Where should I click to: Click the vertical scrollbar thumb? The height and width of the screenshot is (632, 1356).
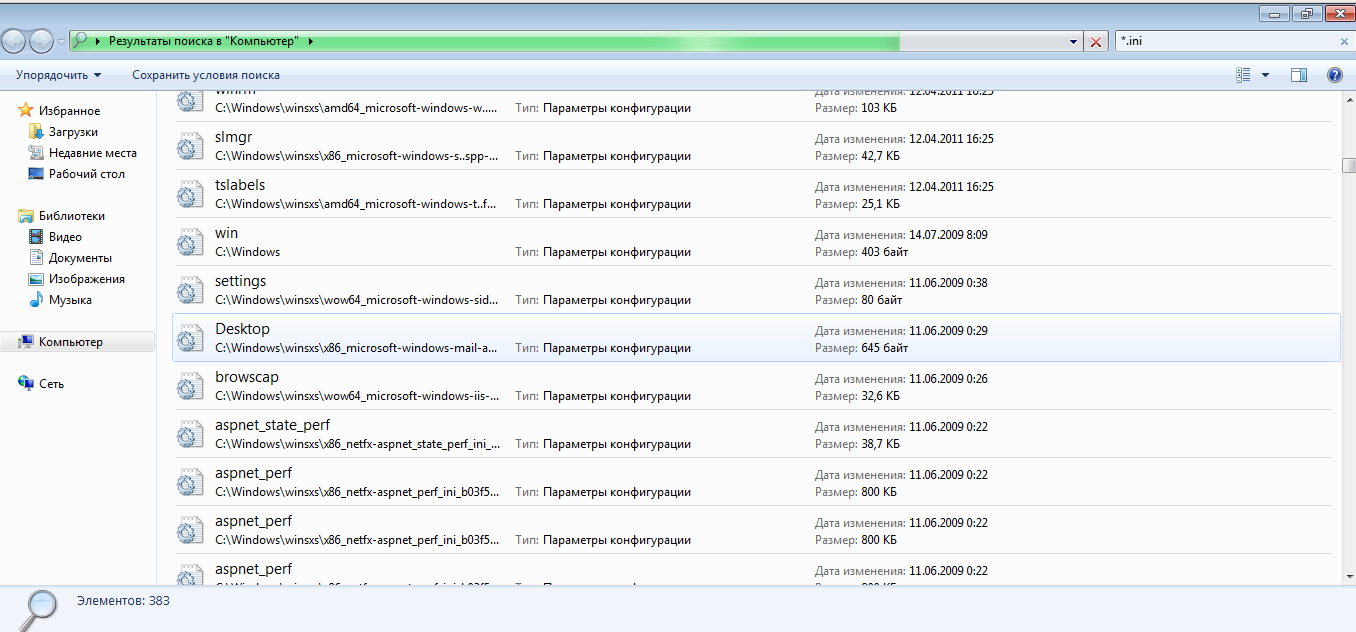[x=1348, y=165]
